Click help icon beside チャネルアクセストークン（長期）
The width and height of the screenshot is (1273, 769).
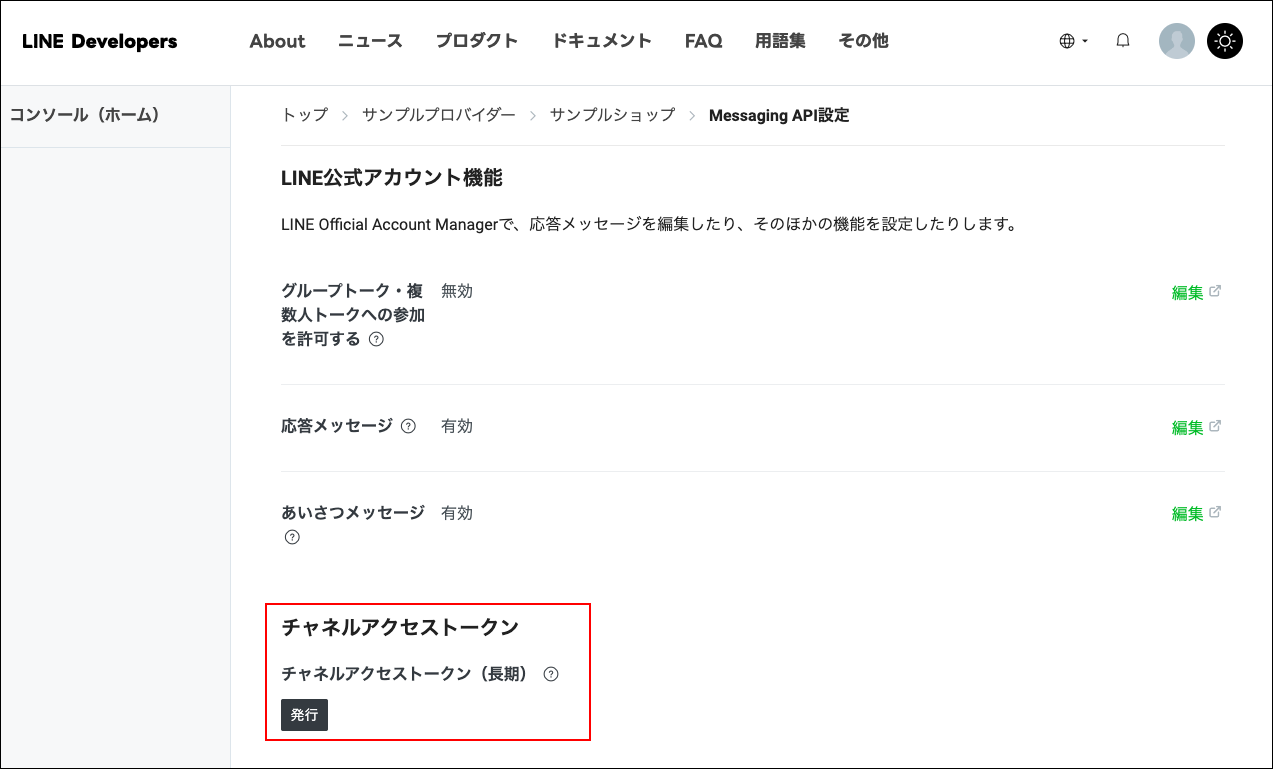tap(550, 674)
